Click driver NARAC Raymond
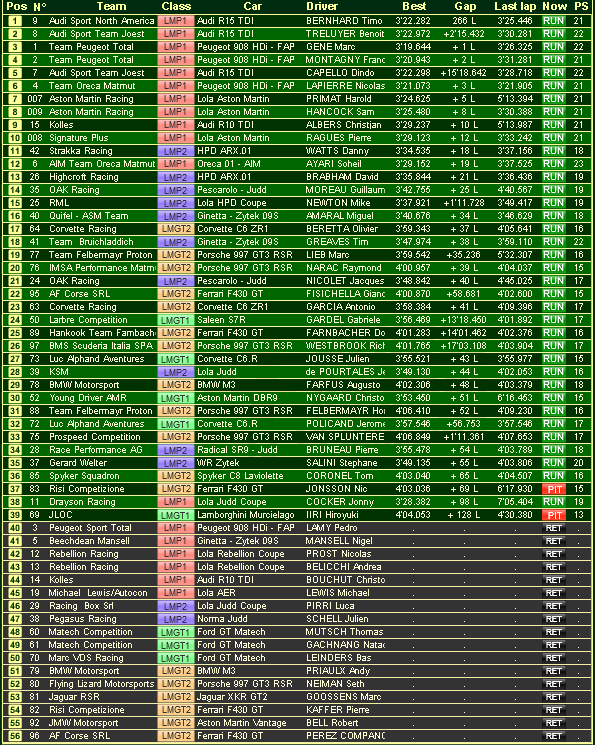 point(344,268)
